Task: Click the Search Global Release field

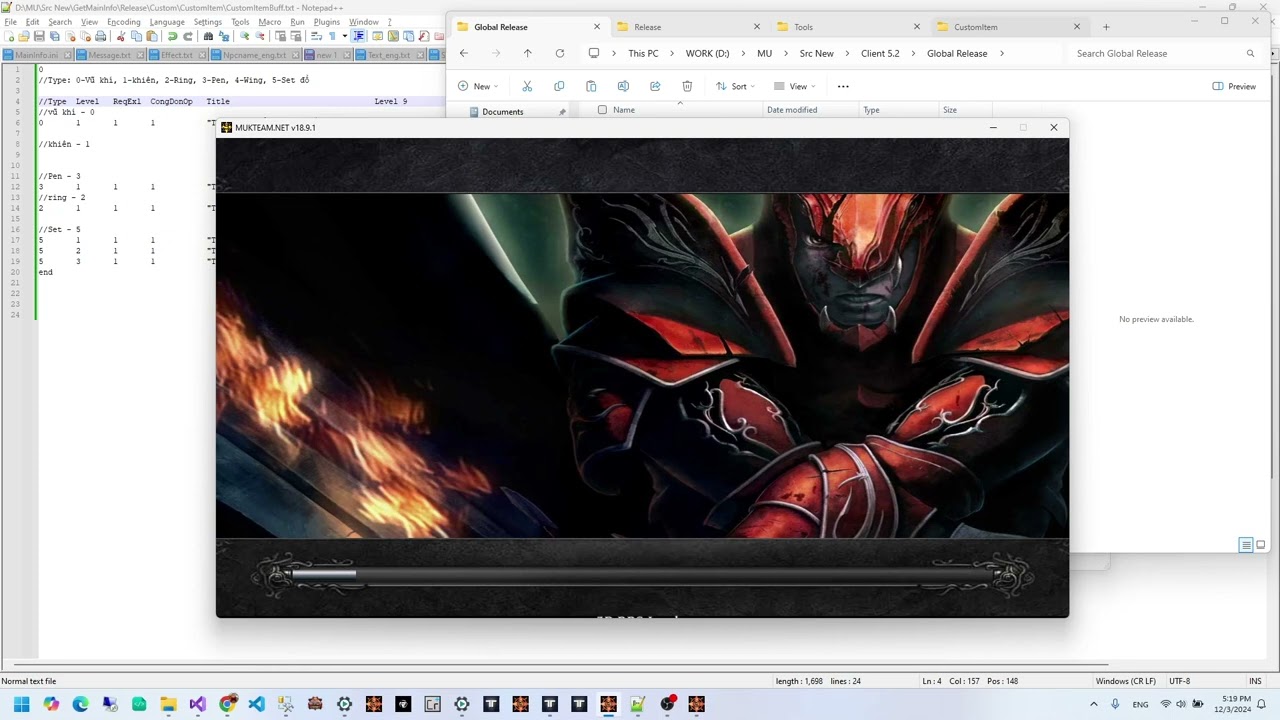Action: pyautogui.click(x=1165, y=54)
